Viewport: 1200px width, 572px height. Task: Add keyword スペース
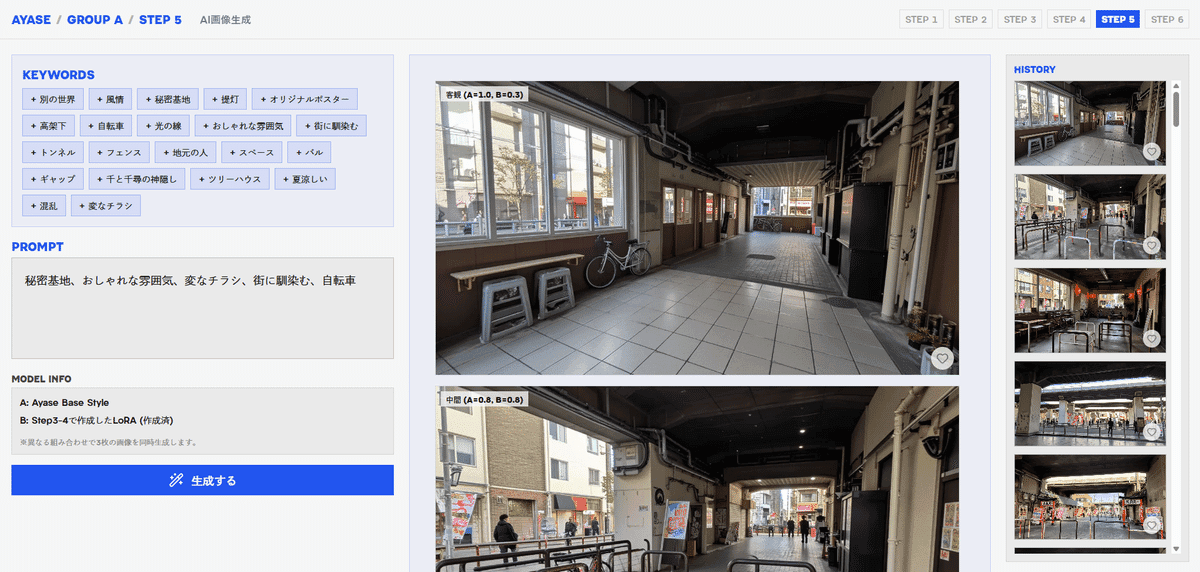[x=251, y=152]
